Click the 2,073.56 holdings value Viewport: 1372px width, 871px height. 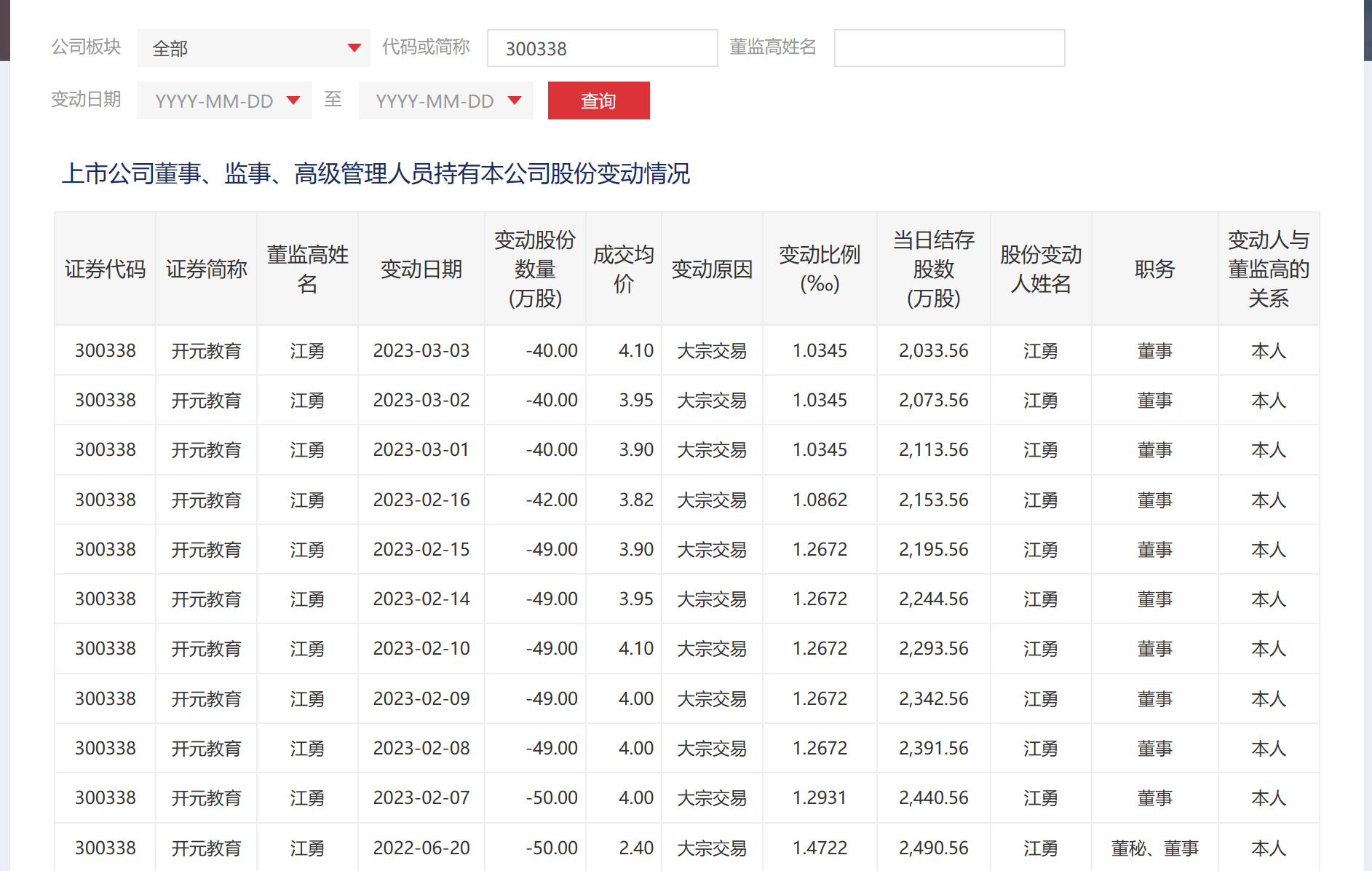(x=934, y=400)
